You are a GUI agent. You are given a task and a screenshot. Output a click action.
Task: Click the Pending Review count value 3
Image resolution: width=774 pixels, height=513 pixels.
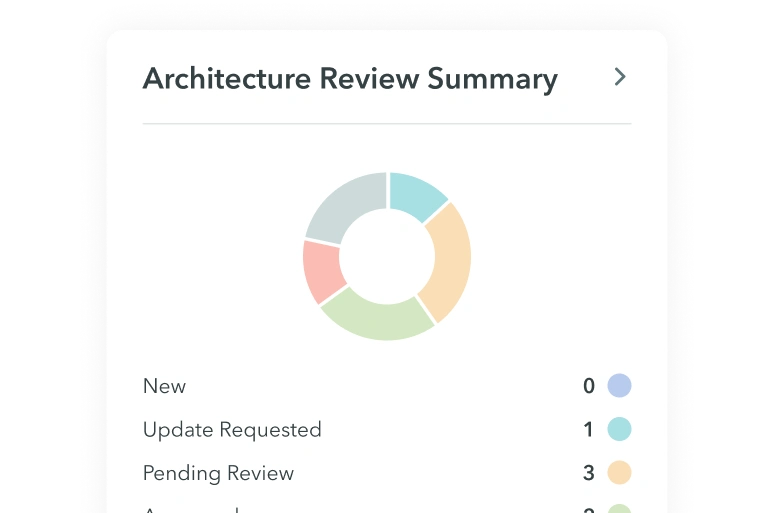(589, 473)
